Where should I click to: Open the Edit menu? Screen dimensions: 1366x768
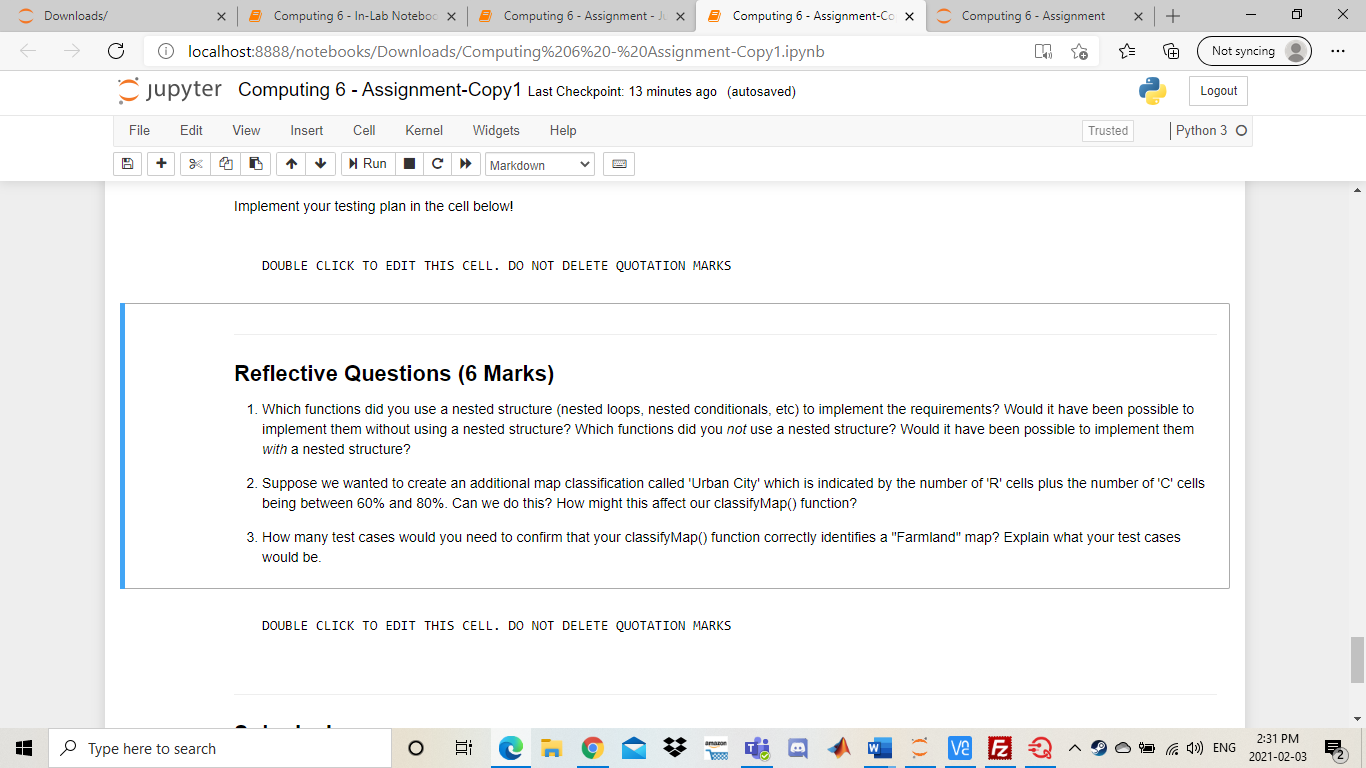(191, 130)
